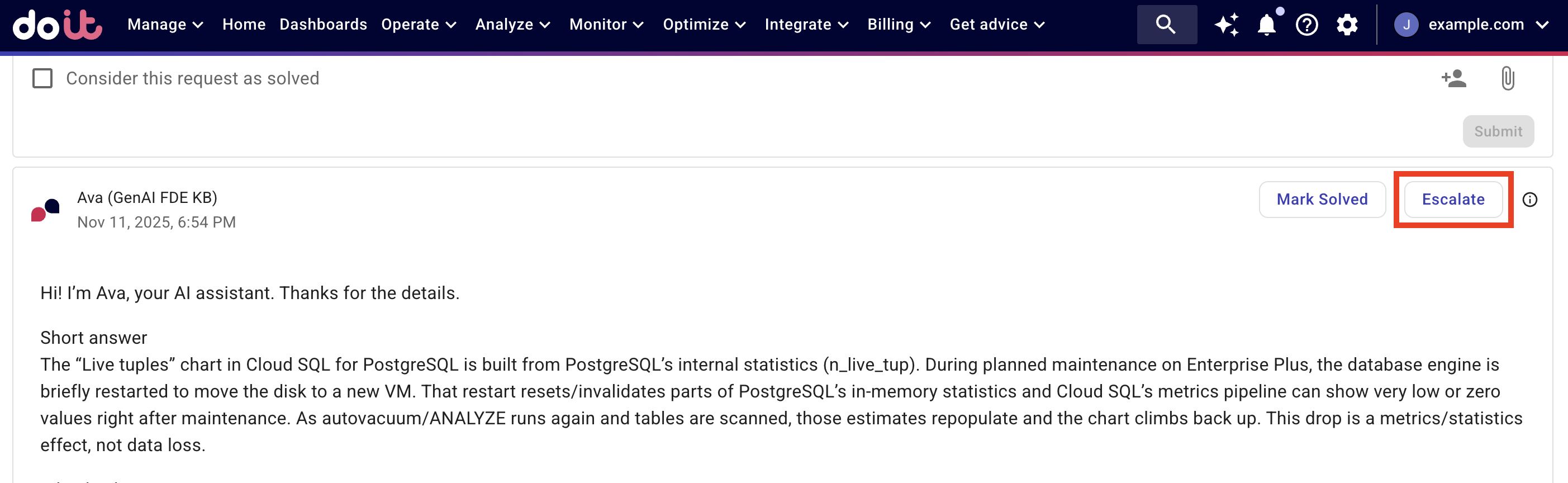Click the help question mark icon
Viewport: 1568px width, 483px height.
click(x=1307, y=25)
